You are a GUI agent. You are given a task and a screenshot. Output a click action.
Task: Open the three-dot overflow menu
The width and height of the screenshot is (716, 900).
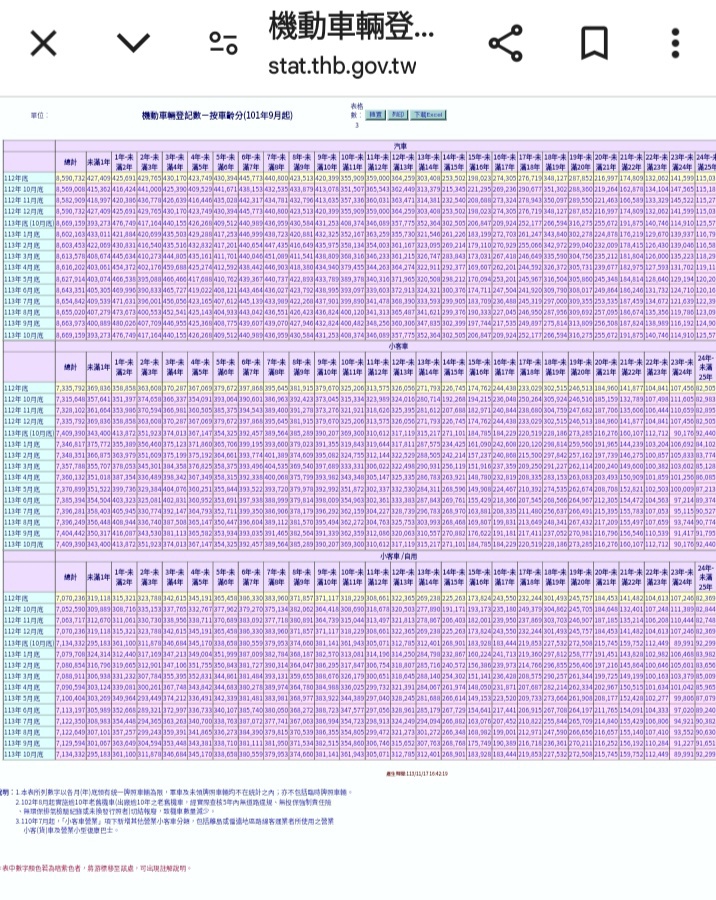coord(676,43)
